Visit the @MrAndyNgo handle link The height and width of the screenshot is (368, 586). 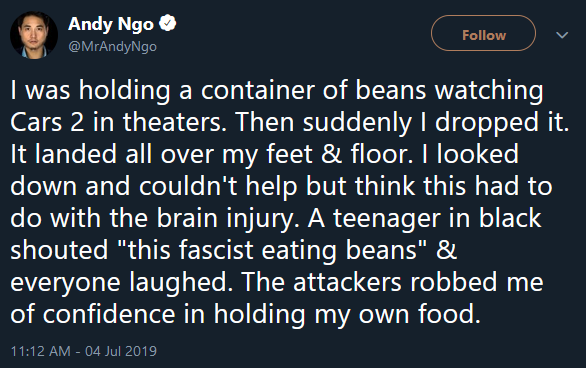click(112, 47)
